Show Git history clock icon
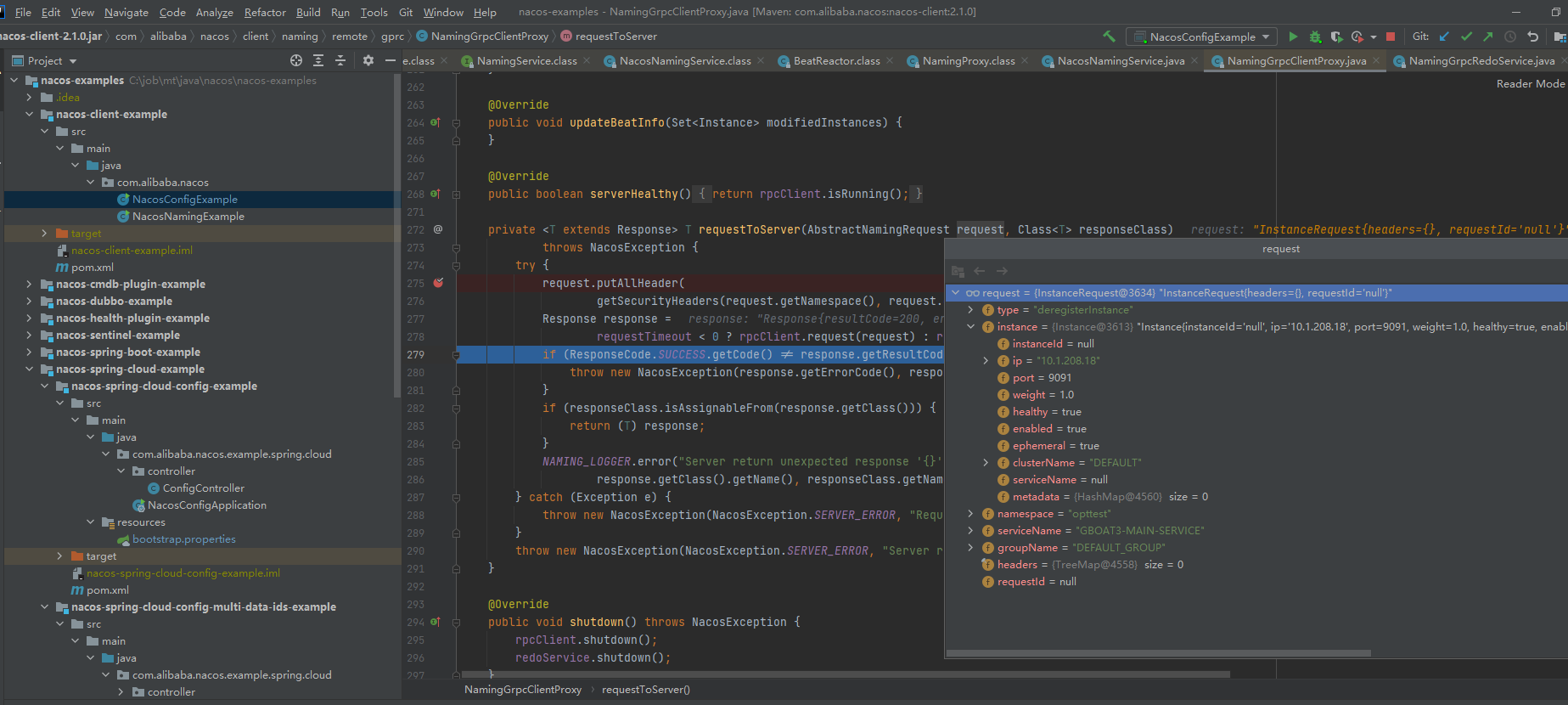The width and height of the screenshot is (1568, 705). (1510, 37)
